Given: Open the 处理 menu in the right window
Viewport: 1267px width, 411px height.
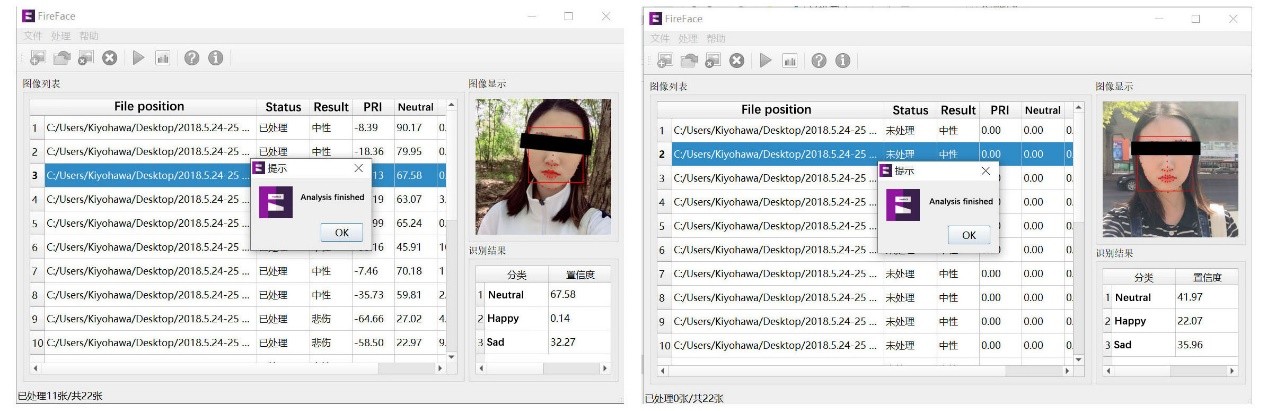Looking at the screenshot, I should 688,39.
